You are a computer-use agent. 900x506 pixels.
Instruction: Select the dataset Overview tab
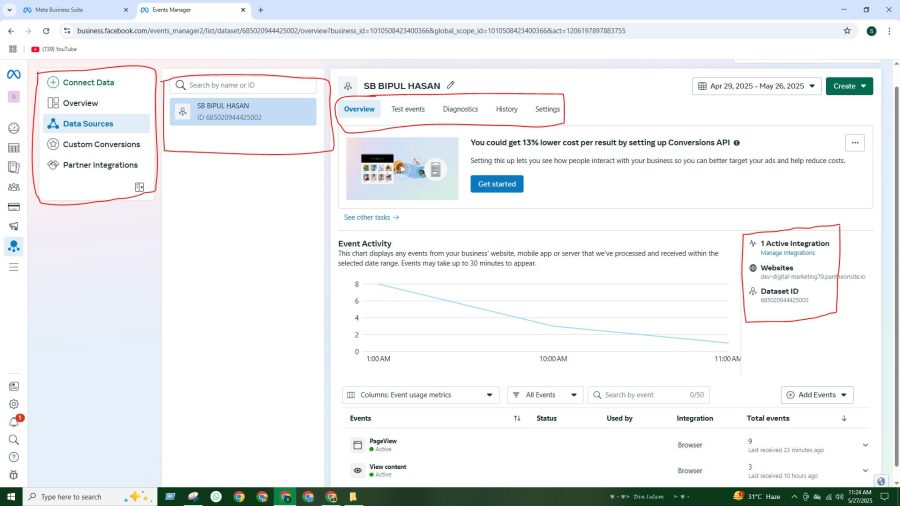(359, 109)
